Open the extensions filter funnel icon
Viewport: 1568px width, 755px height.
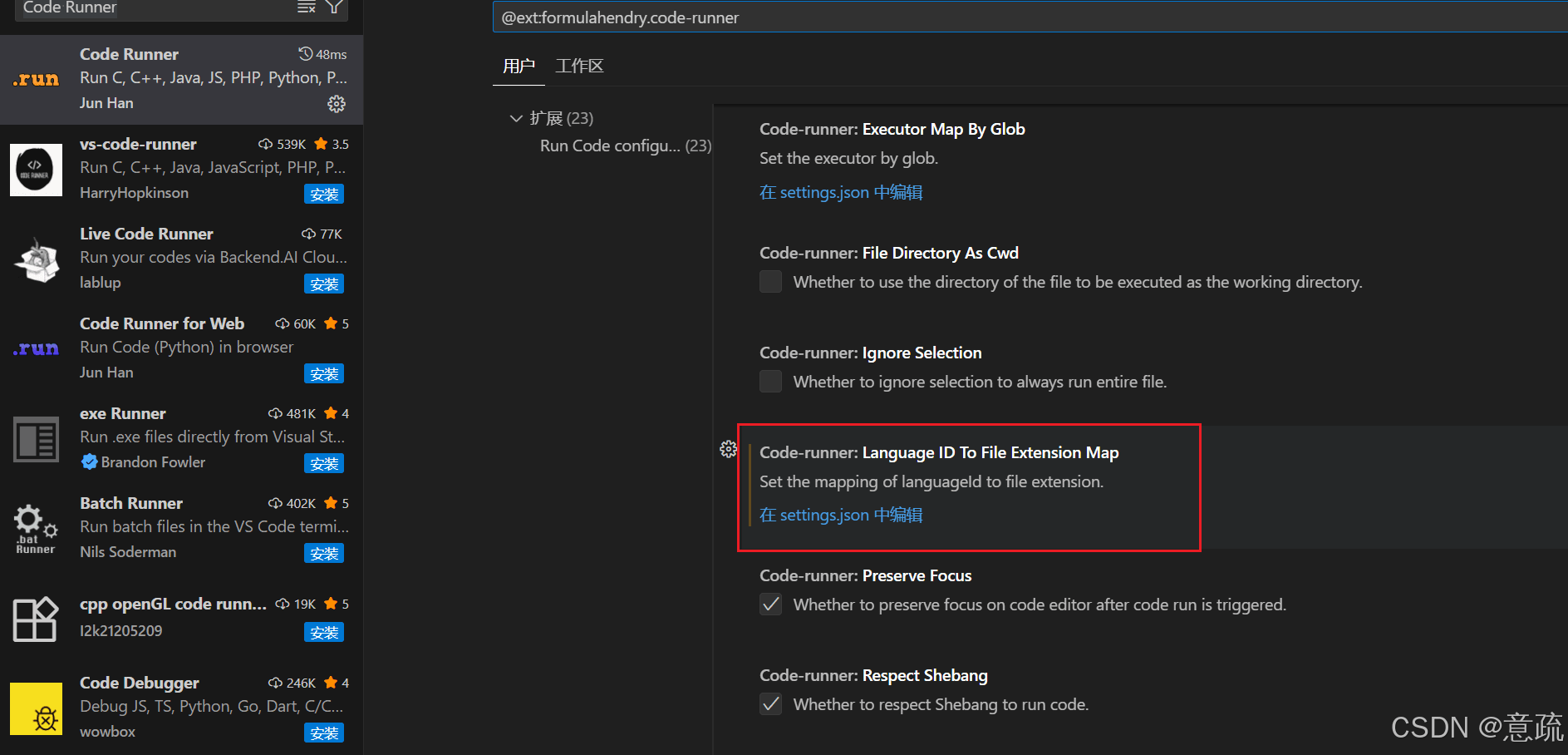(334, 7)
